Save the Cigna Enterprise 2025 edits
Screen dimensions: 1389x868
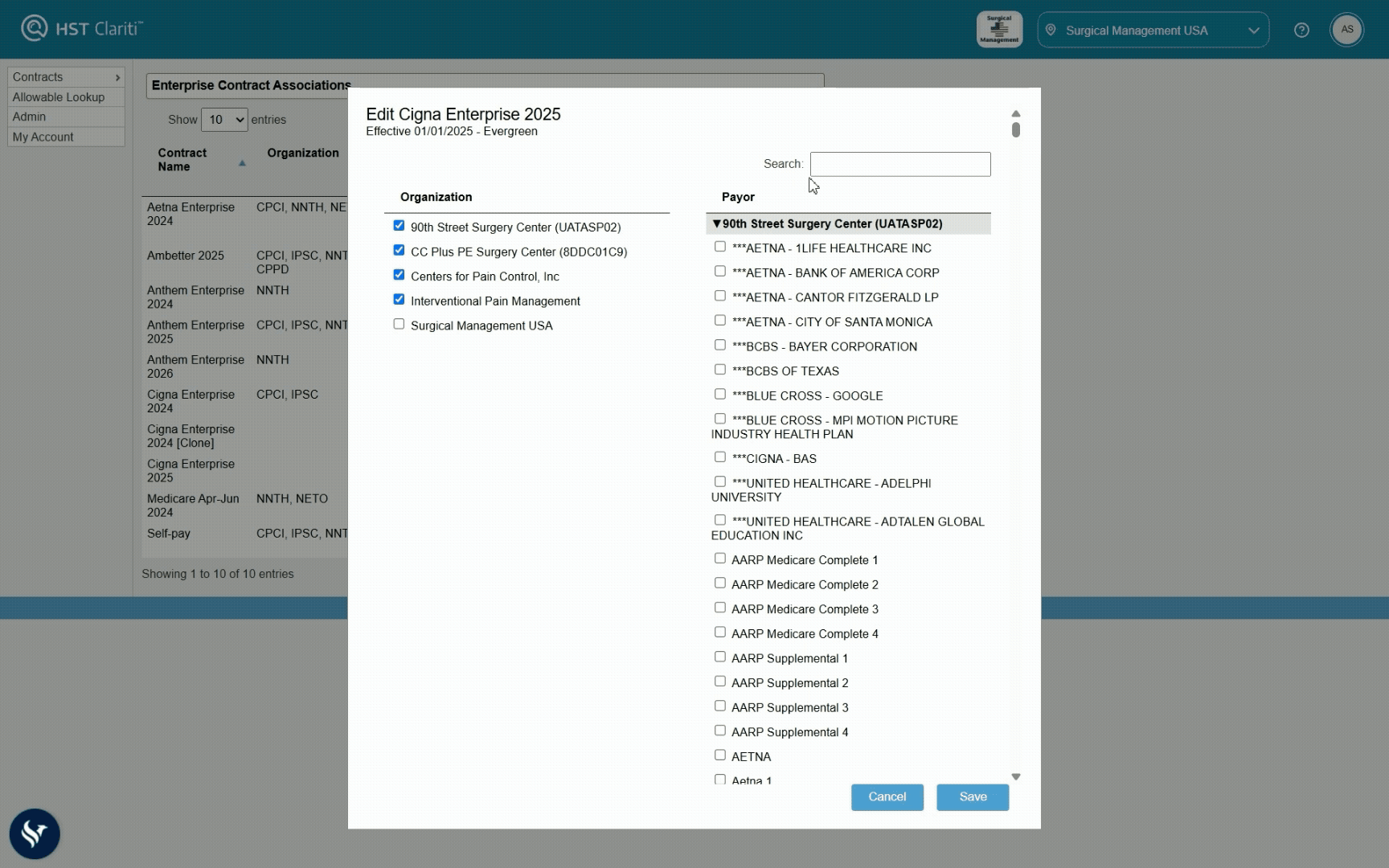click(x=973, y=797)
